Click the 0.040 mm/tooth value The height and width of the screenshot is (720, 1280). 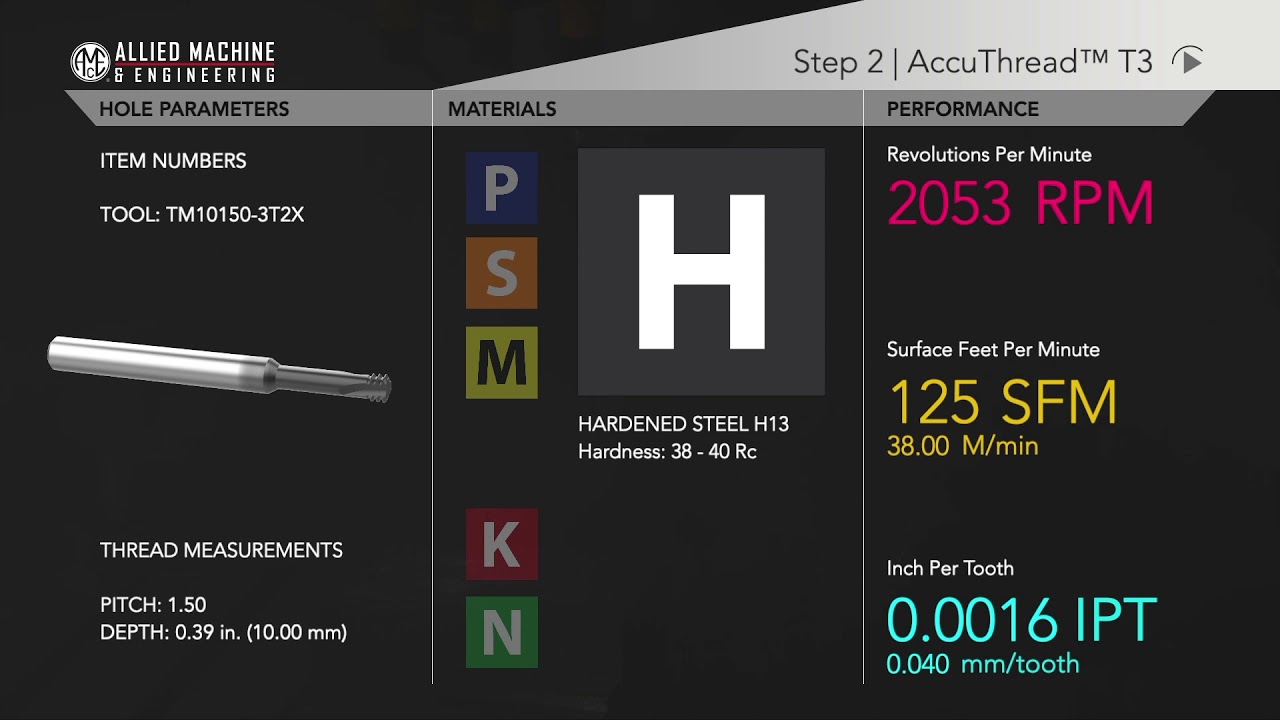[983, 663]
